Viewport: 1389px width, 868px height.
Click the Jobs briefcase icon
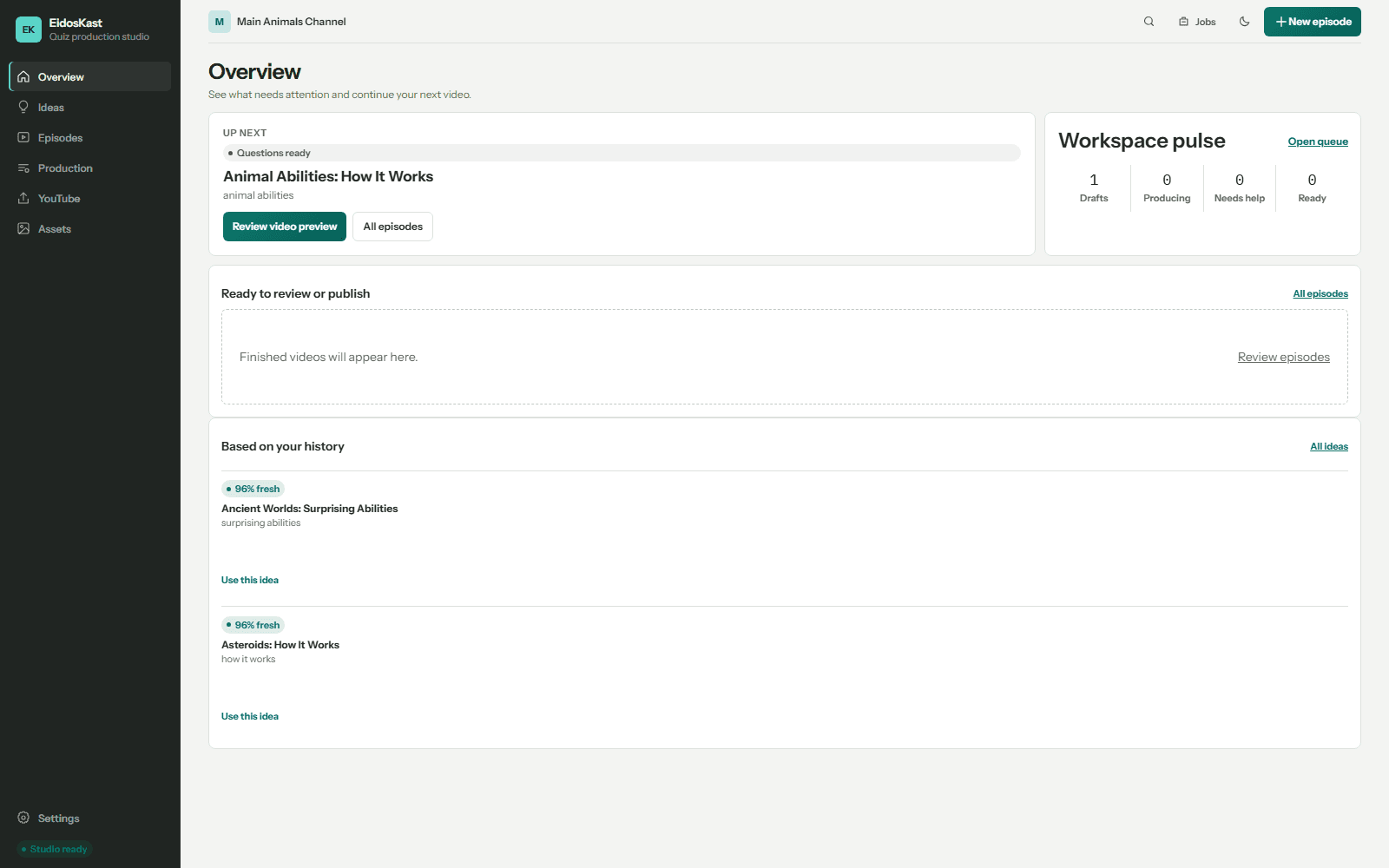click(1183, 22)
